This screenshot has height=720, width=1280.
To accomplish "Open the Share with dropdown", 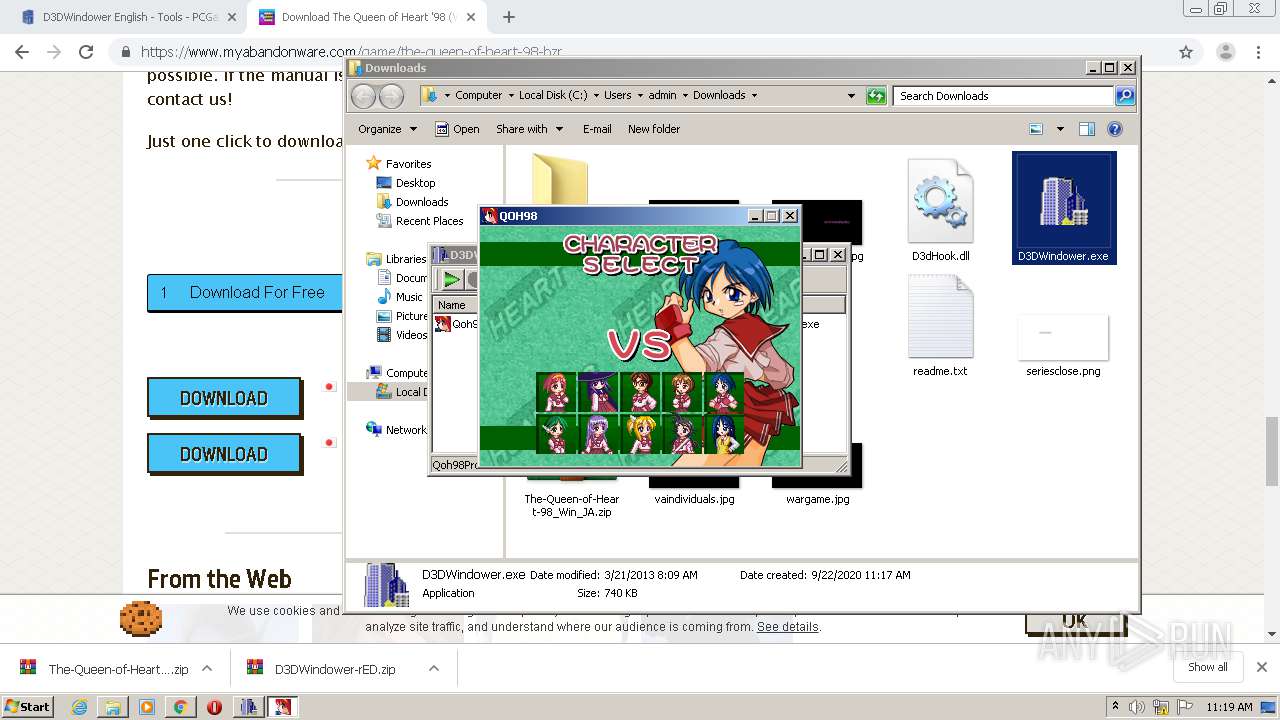I will pos(529,129).
